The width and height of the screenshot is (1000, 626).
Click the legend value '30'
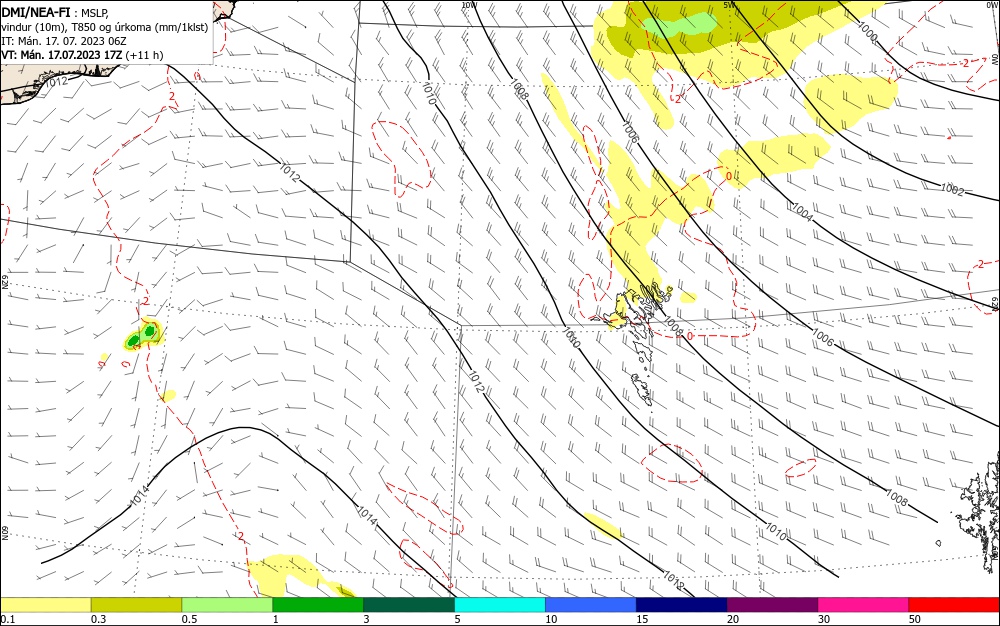click(x=824, y=619)
